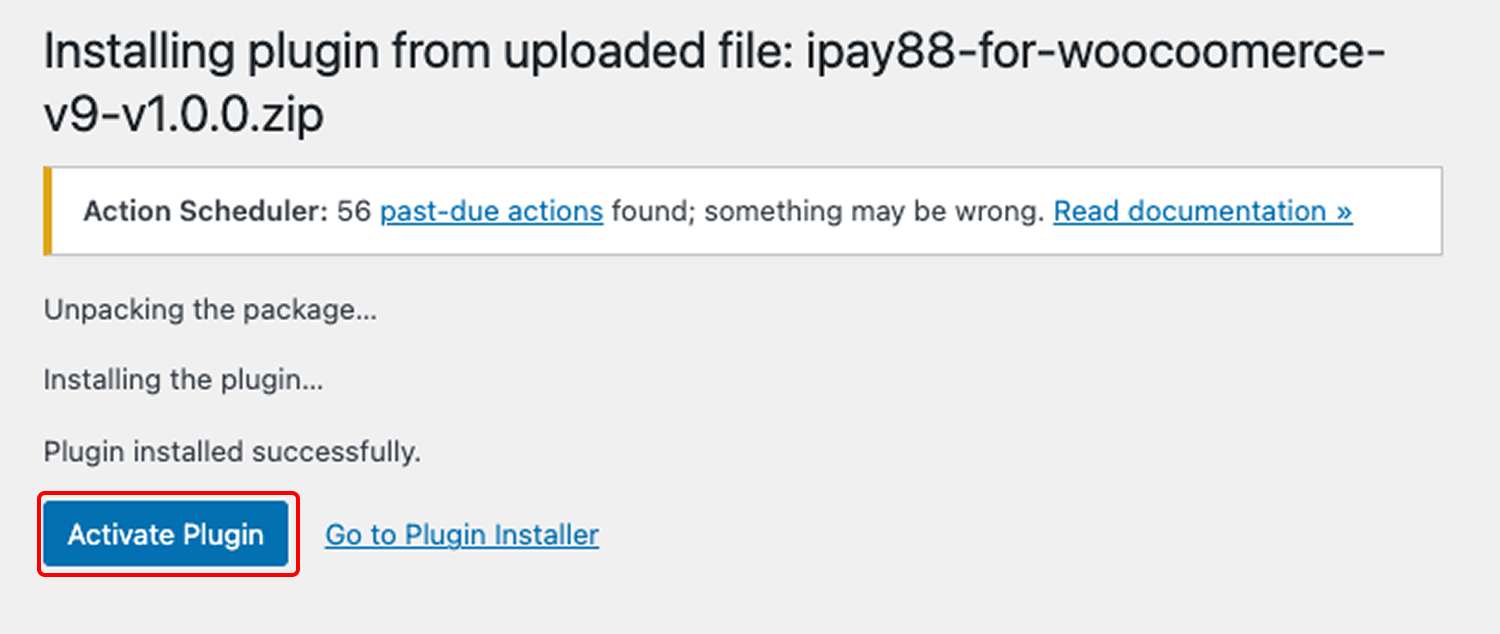Click the number 56 in the notice
The image size is (1500, 634).
point(354,212)
